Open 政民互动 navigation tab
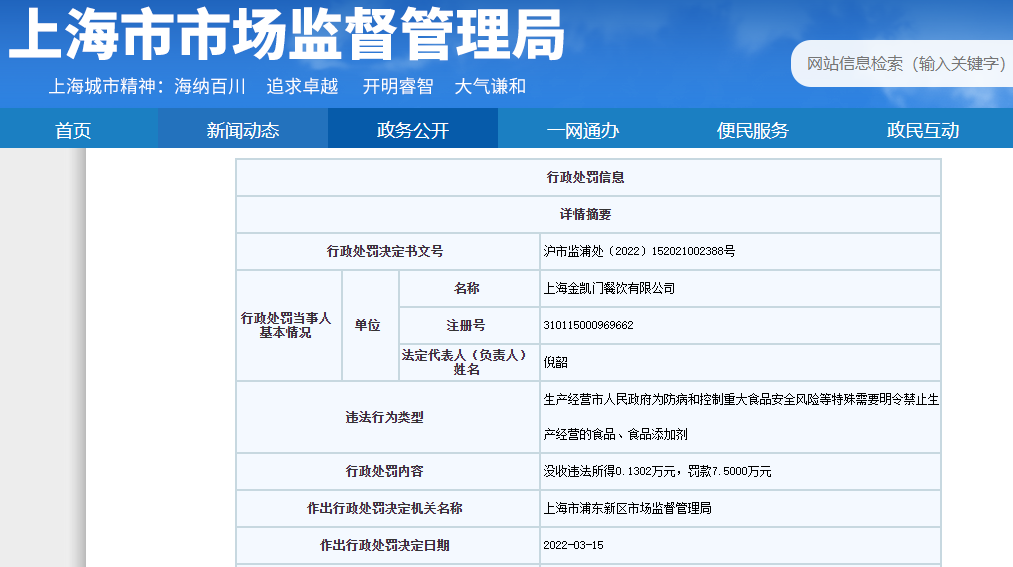1013x567 pixels. point(923,130)
